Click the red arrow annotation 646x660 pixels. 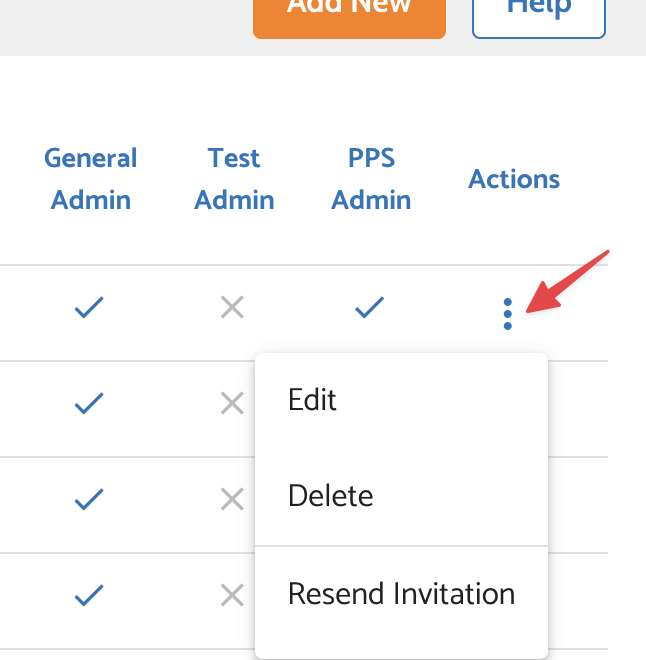570,282
